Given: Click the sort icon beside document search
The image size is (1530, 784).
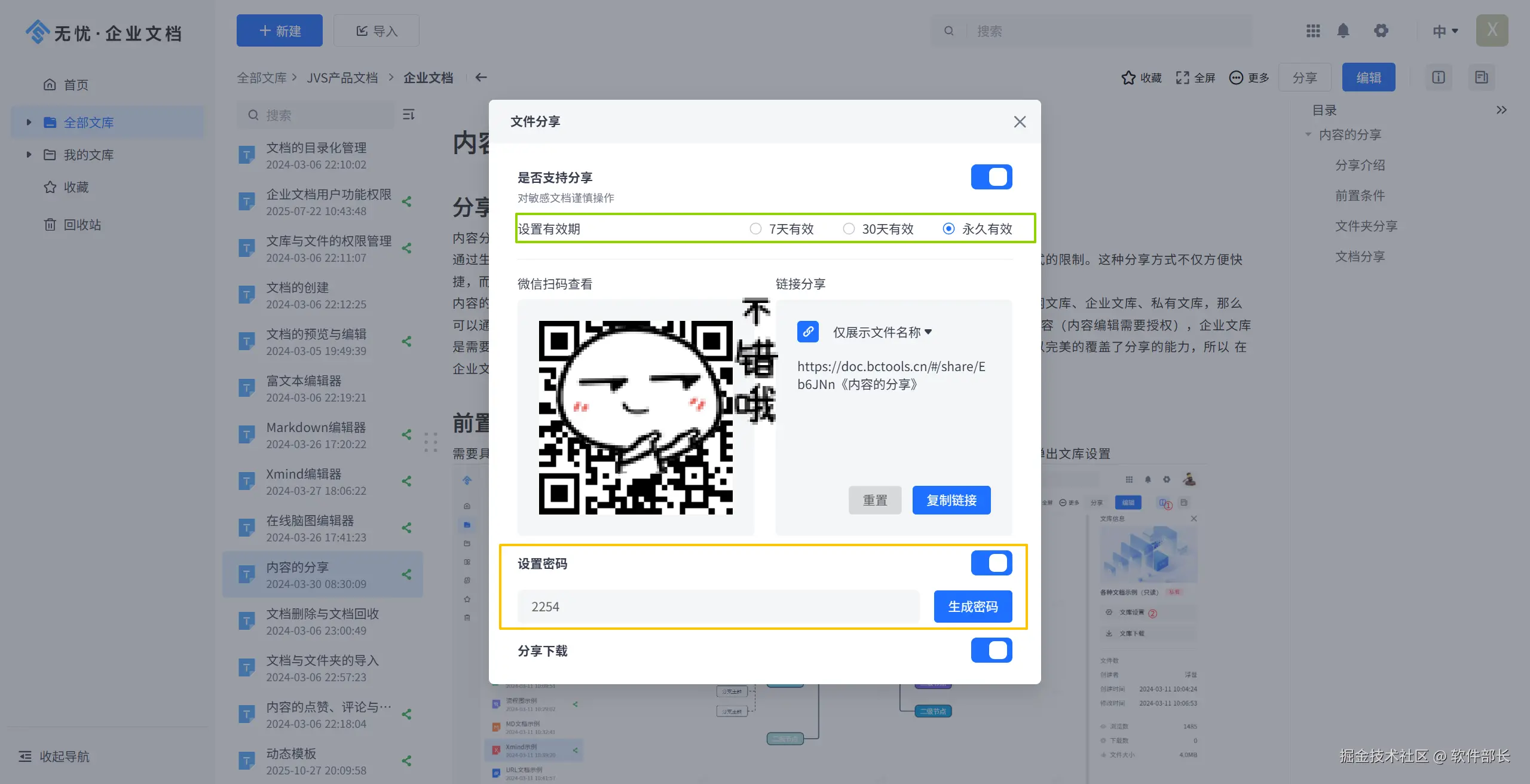Looking at the screenshot, I should [x=409, y=114].
